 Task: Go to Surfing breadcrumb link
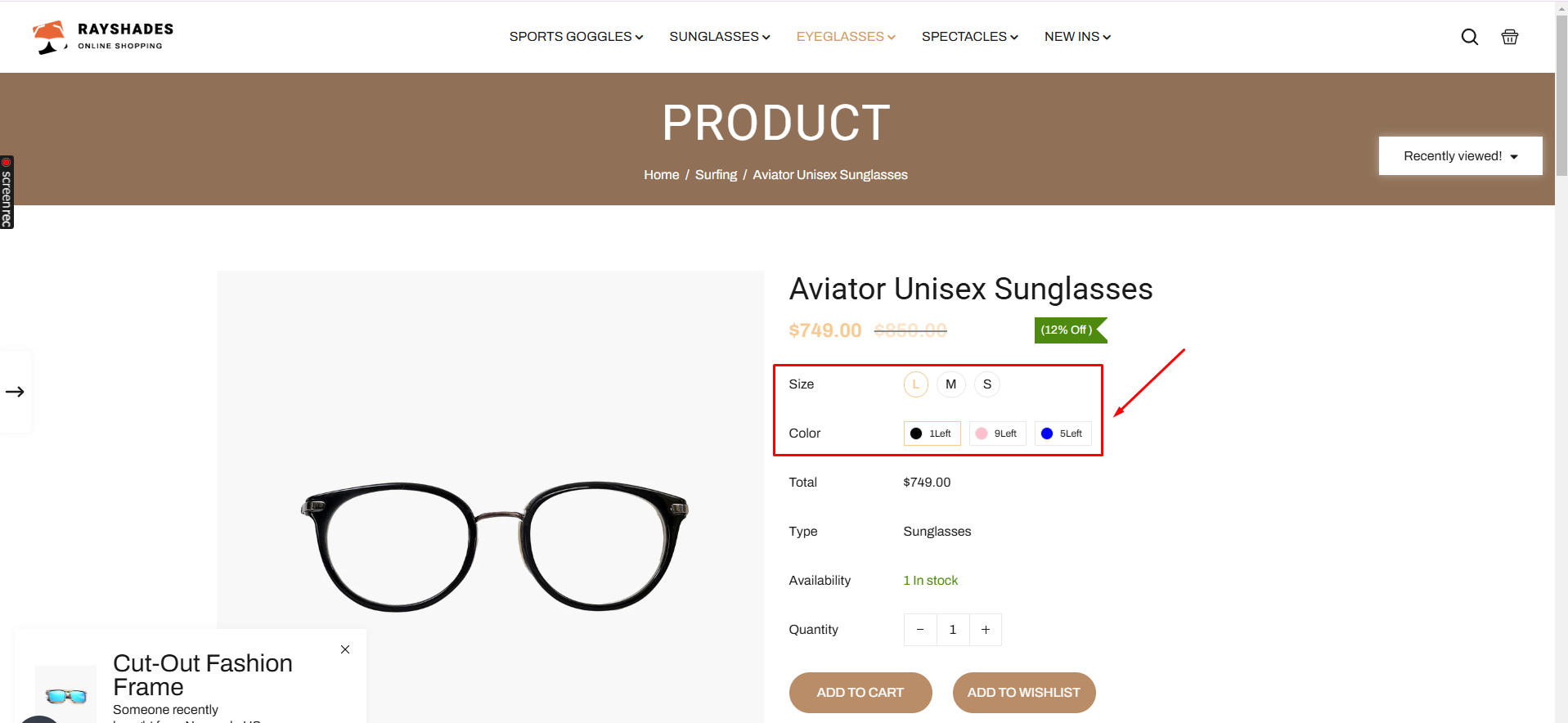(716, 175)
